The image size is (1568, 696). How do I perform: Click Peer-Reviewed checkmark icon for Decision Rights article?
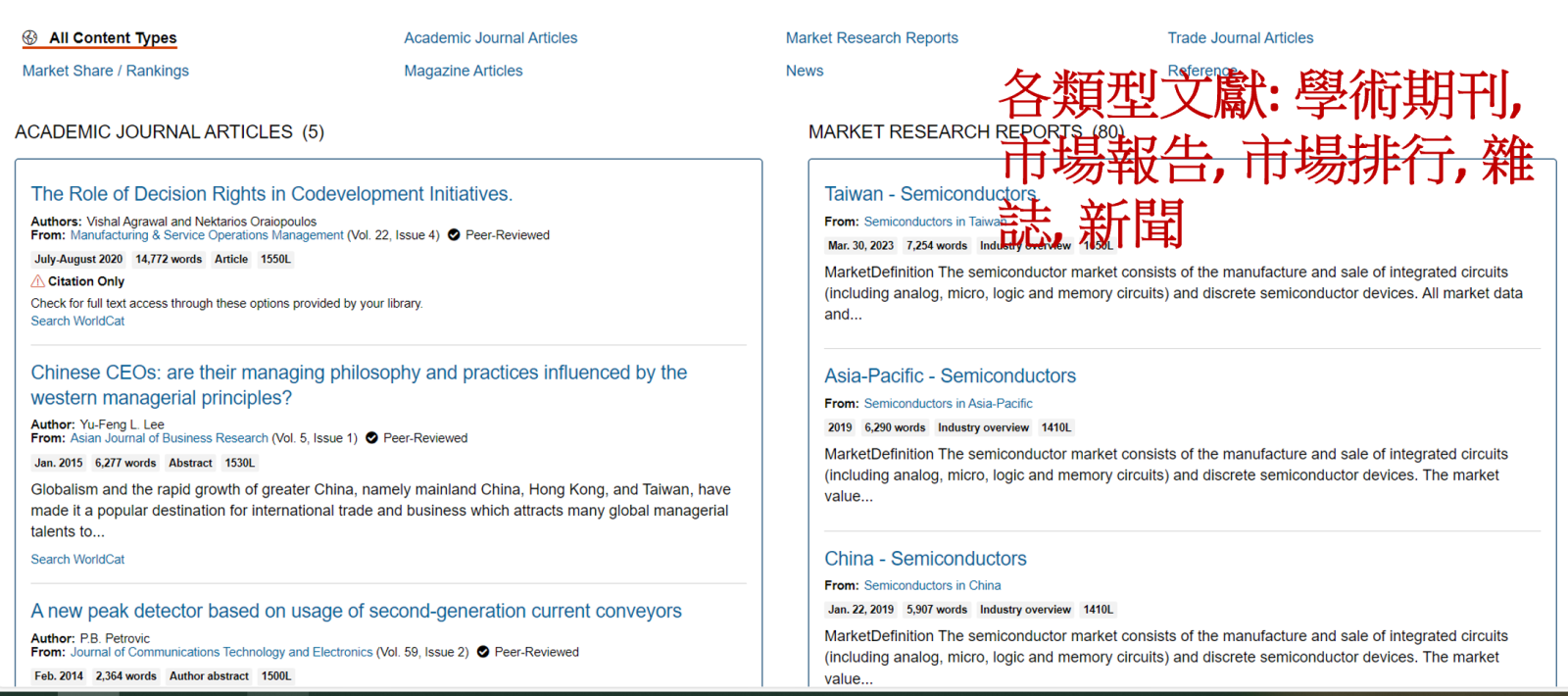(x=454, y=235)
